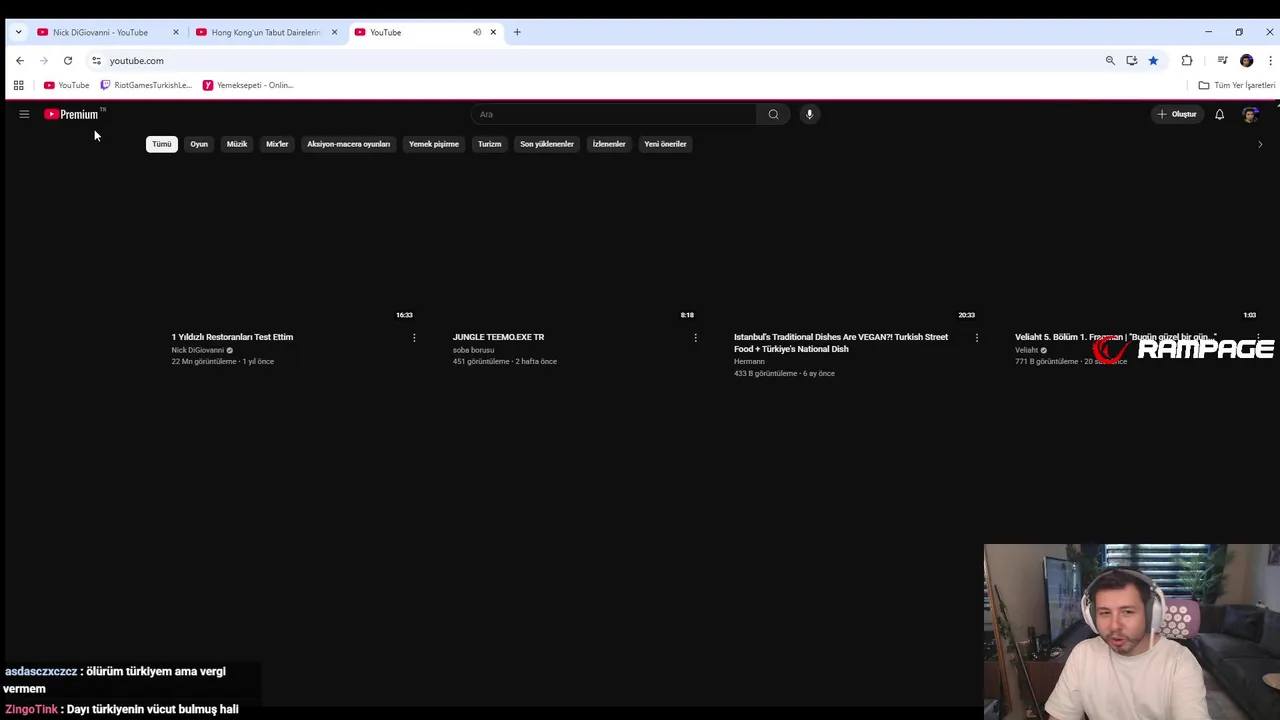
Task: Select the 'Mix'ler' filter chip
Action: [277, 144]
